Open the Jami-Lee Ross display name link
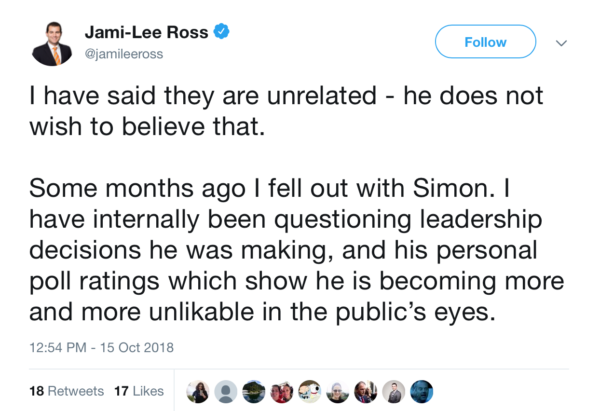The width and height of the screenshot is (600, 411). [146, 33]
